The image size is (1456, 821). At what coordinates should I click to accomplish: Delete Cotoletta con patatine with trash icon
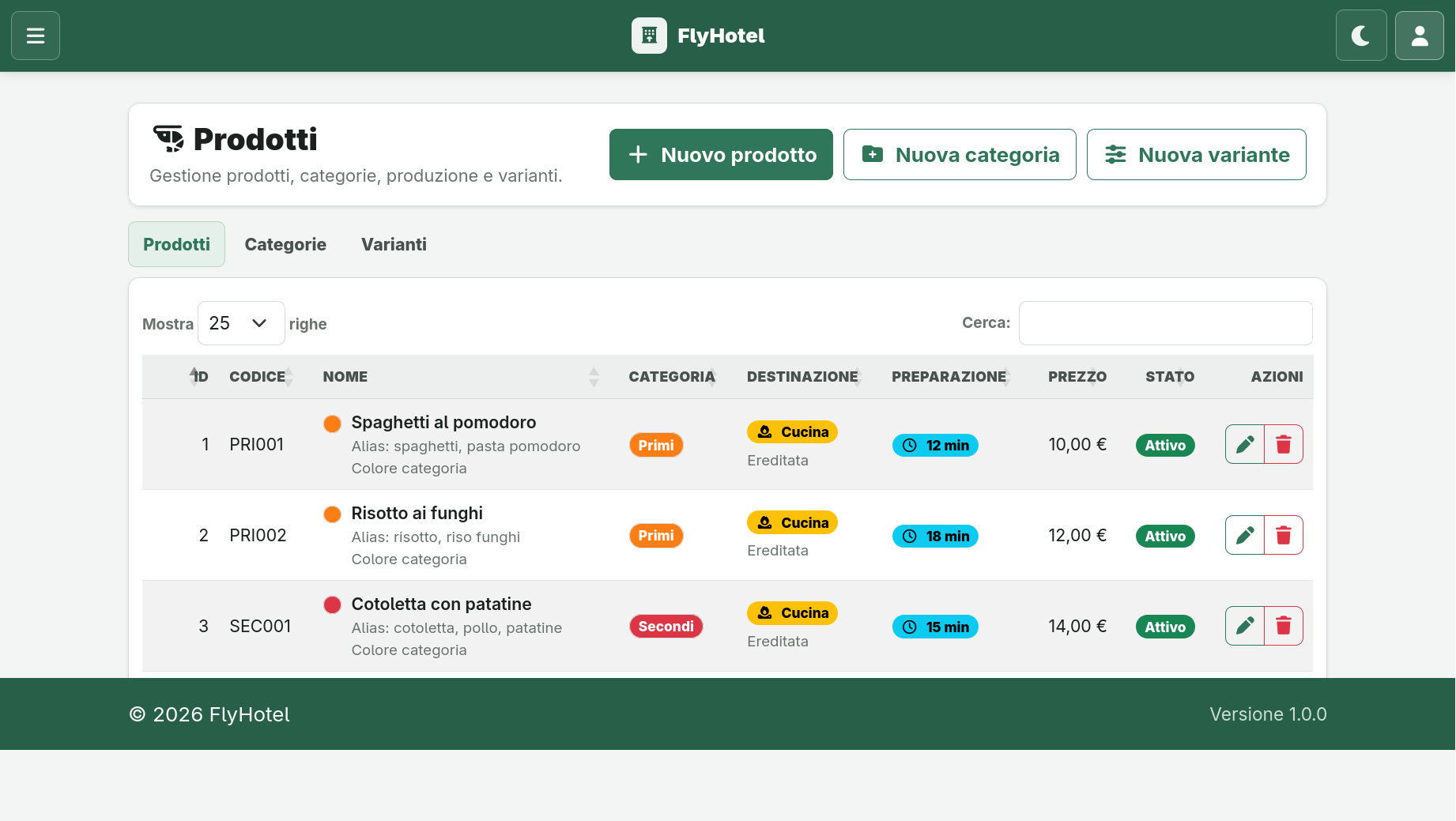point(1284,626)
